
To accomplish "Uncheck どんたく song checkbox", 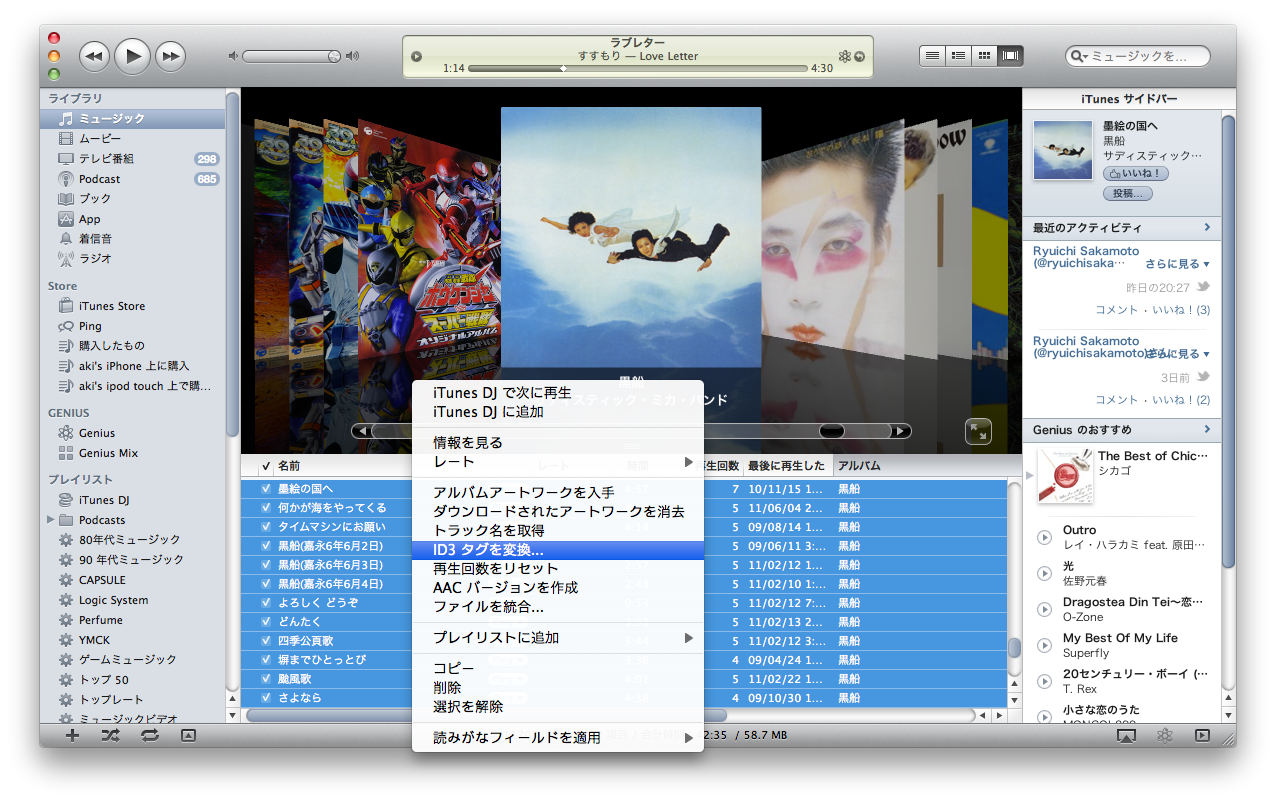I will pyautogui.click(x=266, y=622).
